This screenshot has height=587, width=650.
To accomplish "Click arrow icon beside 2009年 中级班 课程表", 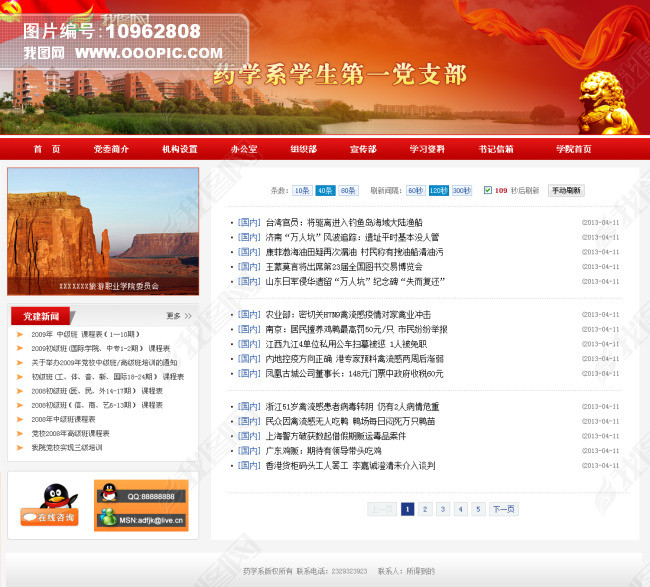I will click(19, 334).
